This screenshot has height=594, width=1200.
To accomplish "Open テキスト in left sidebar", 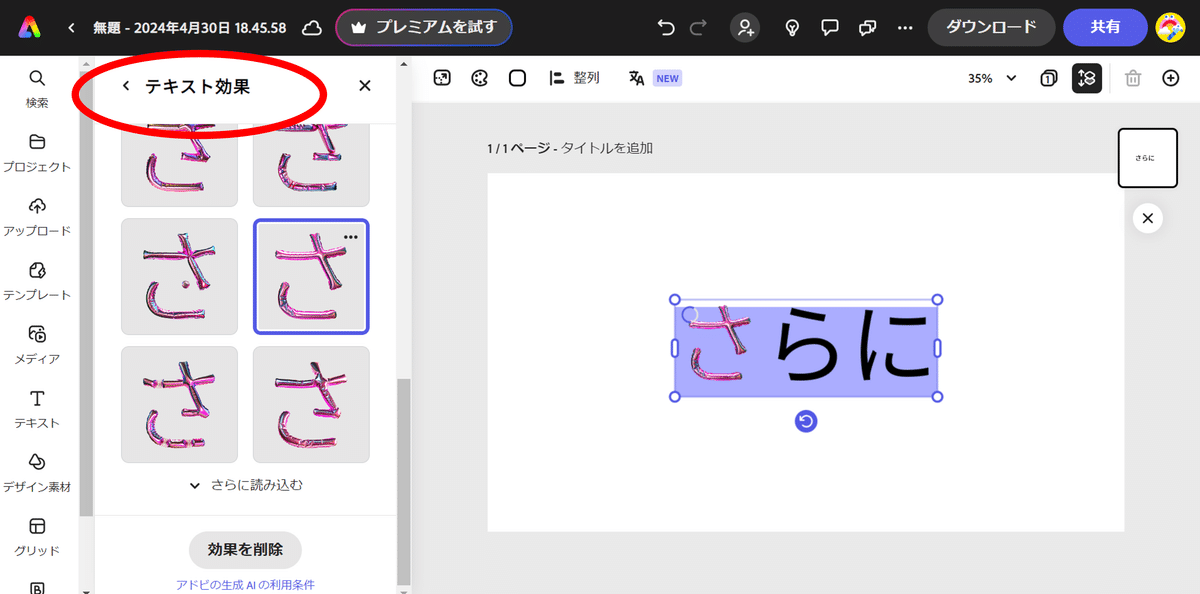I will [x=37, y=408].
